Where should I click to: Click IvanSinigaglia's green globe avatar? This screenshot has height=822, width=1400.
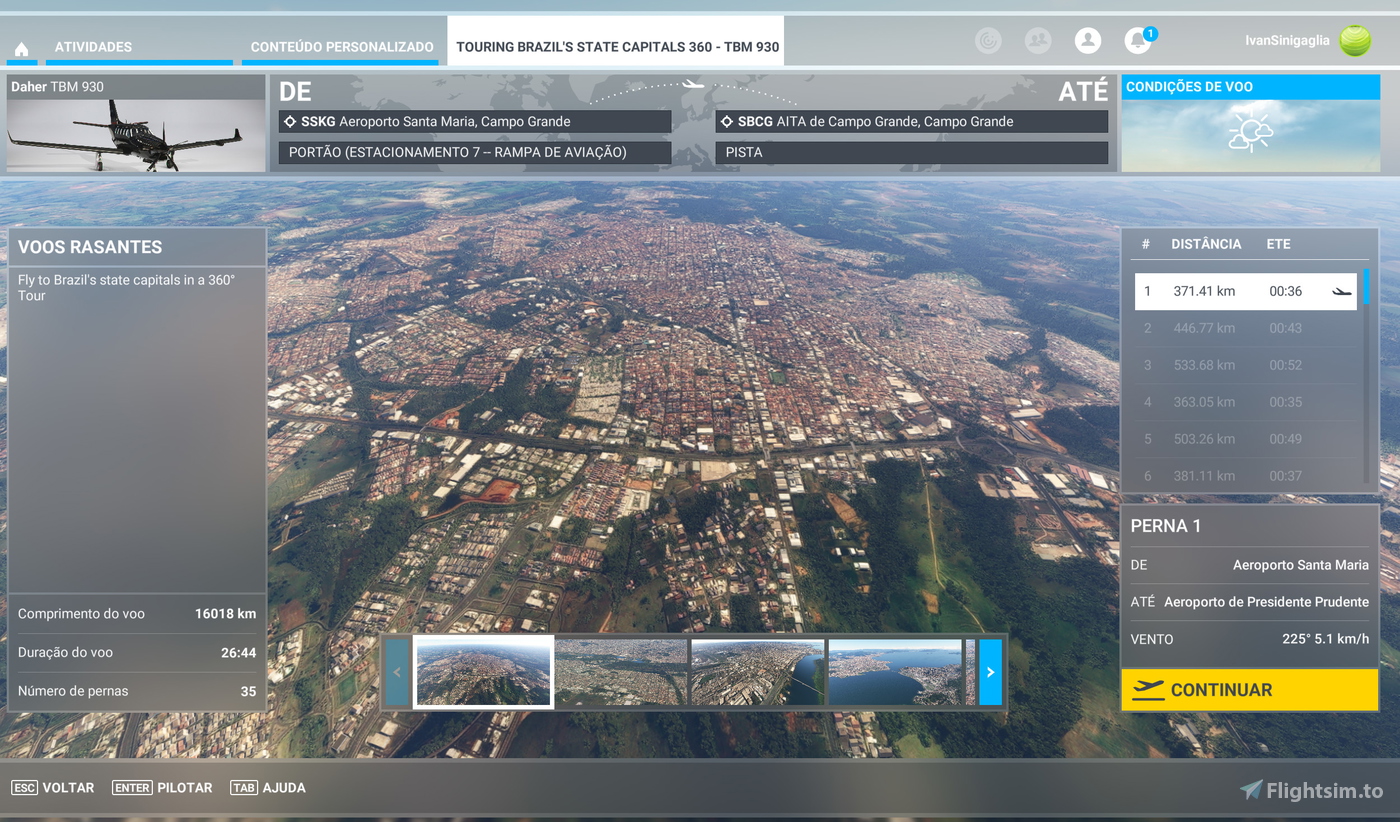pyautogui.click(x=1356, y=41)
